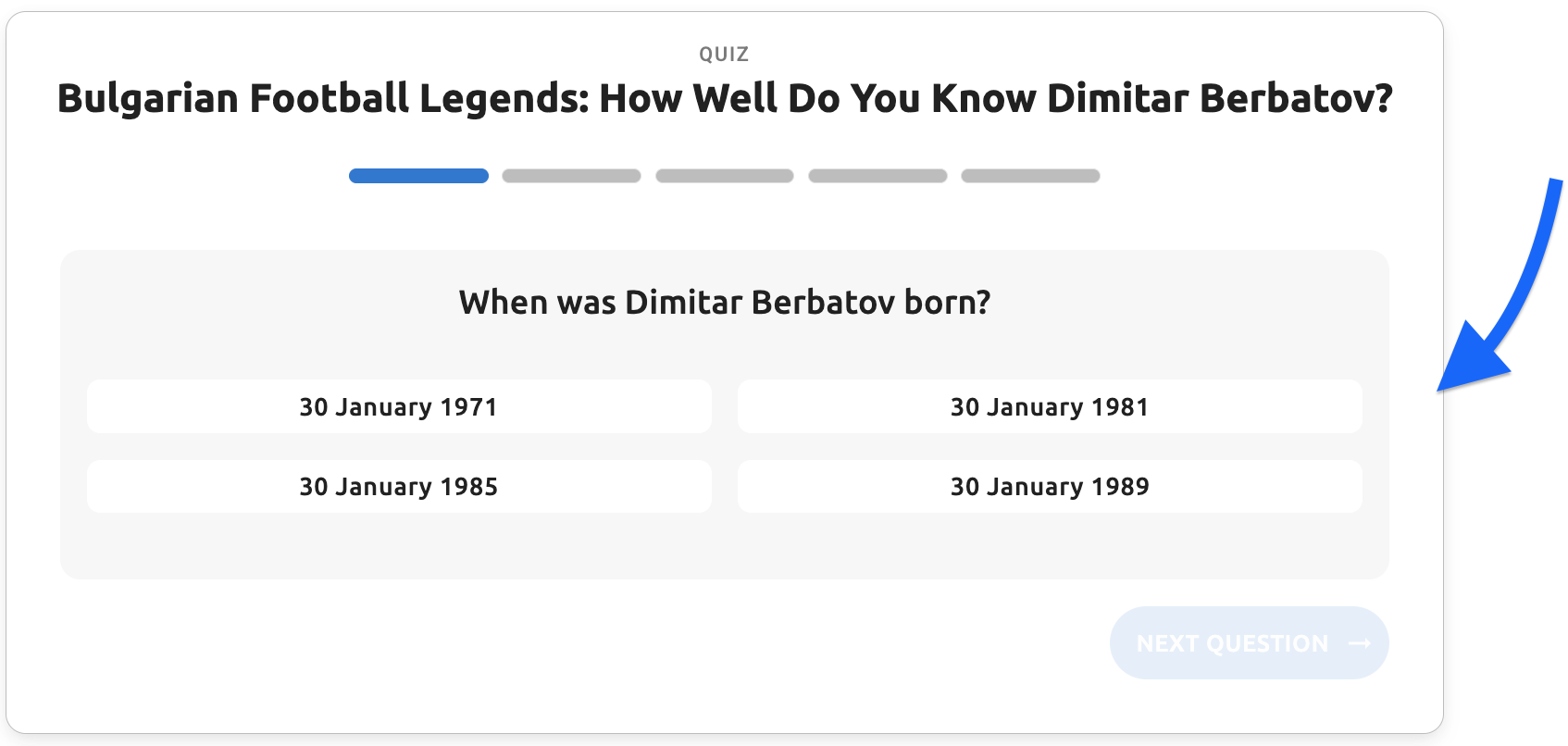The width and height of the screenshot is (1568, 746).
Task: Click the third progress bar segment
Action: tap(725, 176)
